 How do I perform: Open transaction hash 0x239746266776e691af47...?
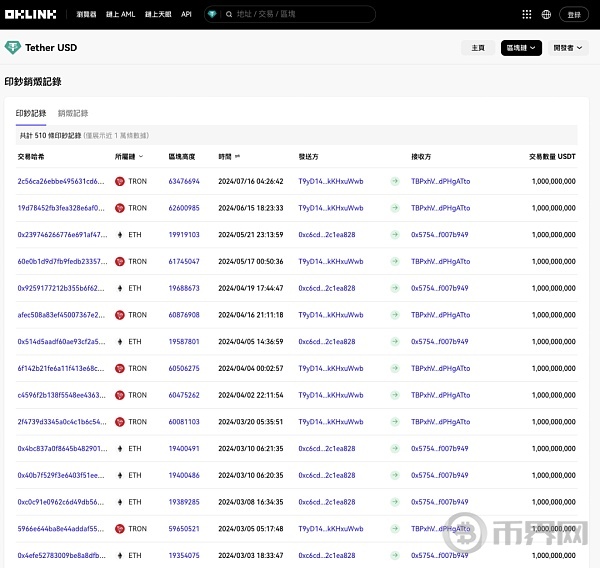62,235
